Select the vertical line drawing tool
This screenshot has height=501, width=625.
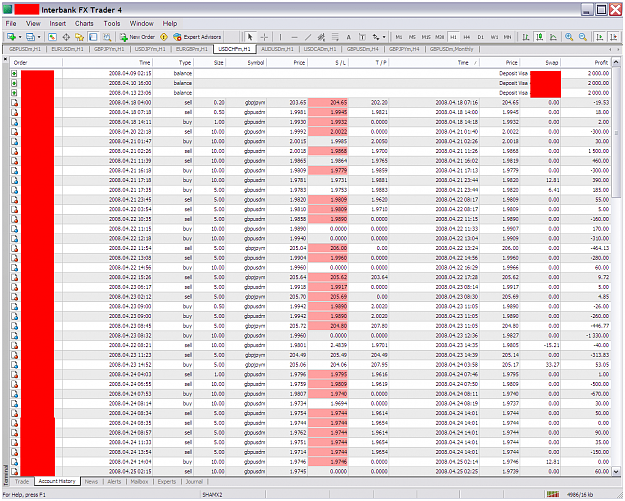point(281,37)
